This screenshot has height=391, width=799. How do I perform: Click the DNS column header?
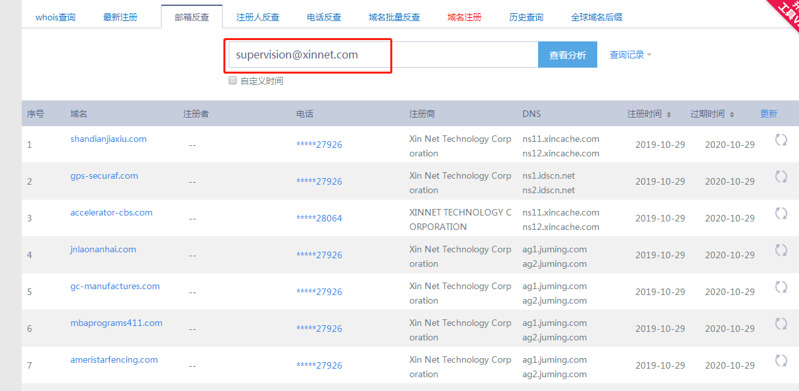[x=531, y=114]
